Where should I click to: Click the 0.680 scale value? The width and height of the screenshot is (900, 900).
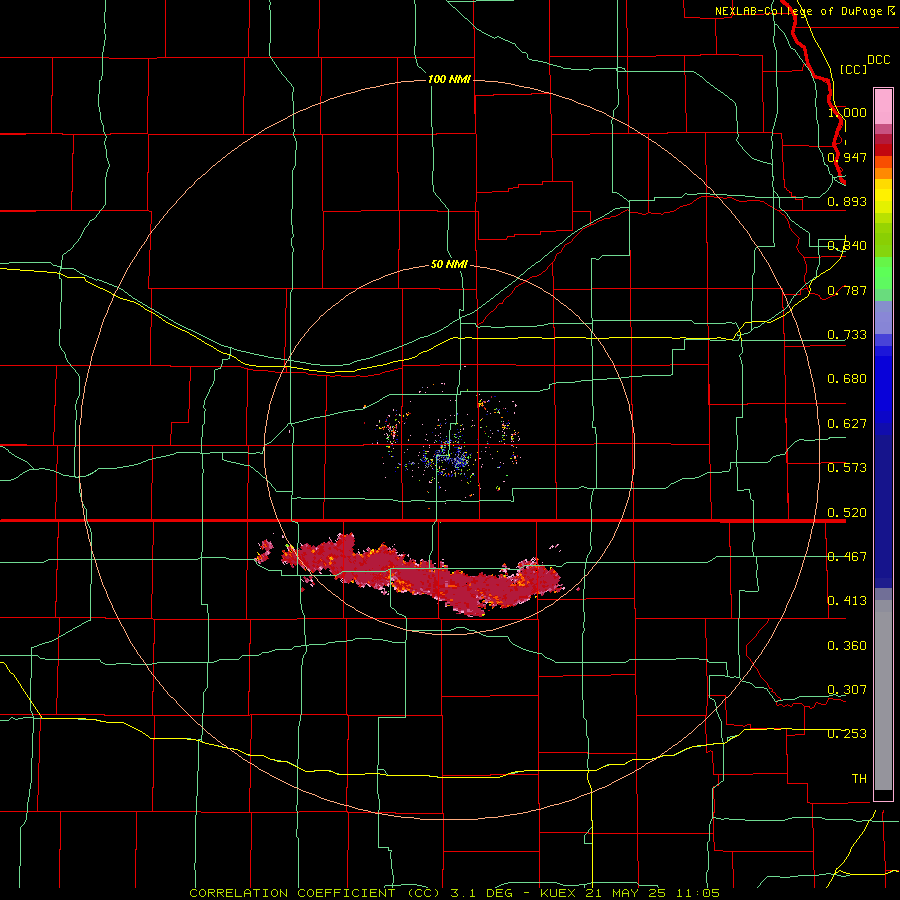(847, 379)
